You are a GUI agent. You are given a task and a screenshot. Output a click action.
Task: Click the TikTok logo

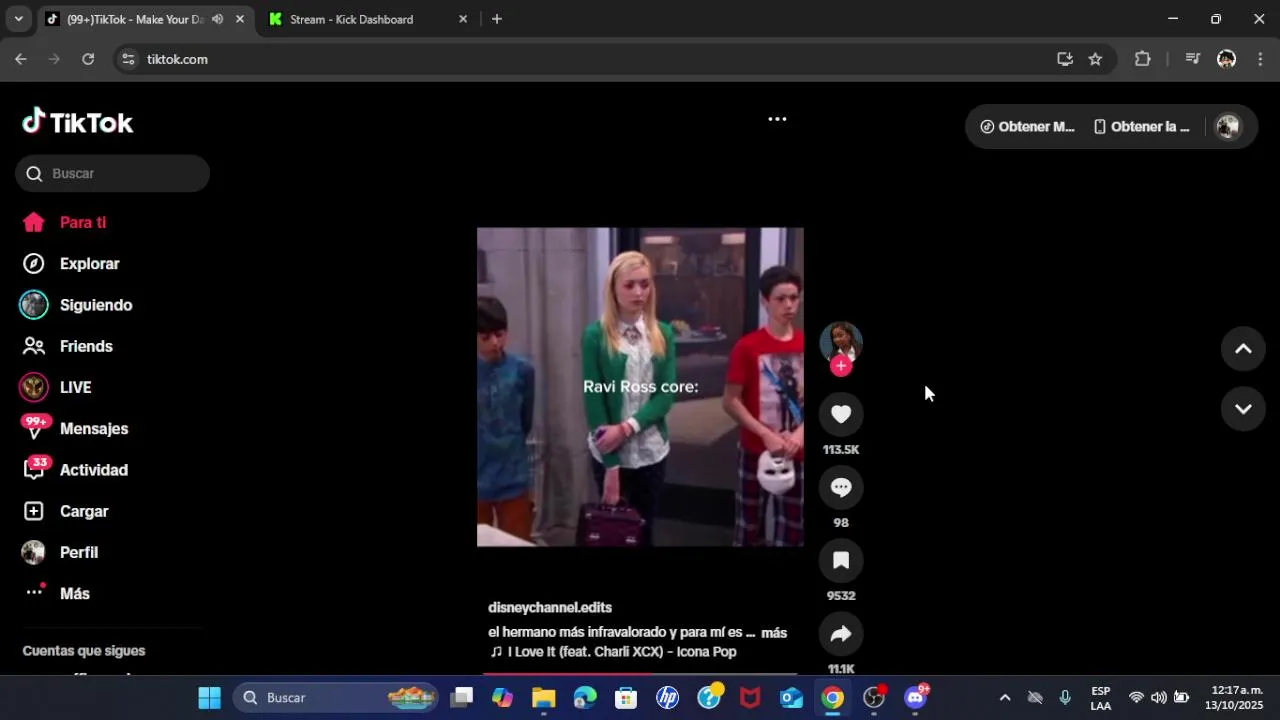tap(77, 122)
